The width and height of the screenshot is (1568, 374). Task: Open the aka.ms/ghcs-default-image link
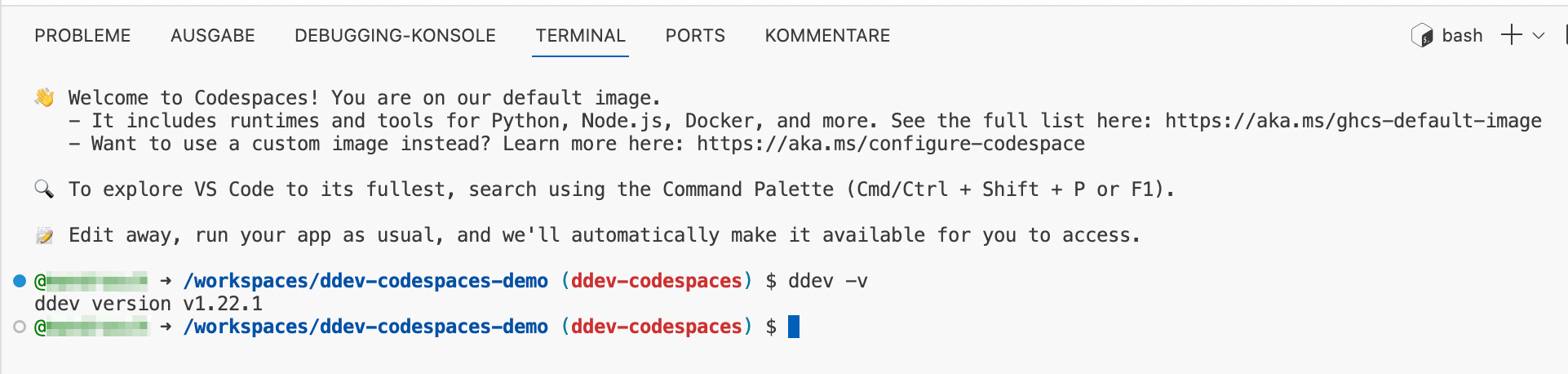[x=1353, y=121]
